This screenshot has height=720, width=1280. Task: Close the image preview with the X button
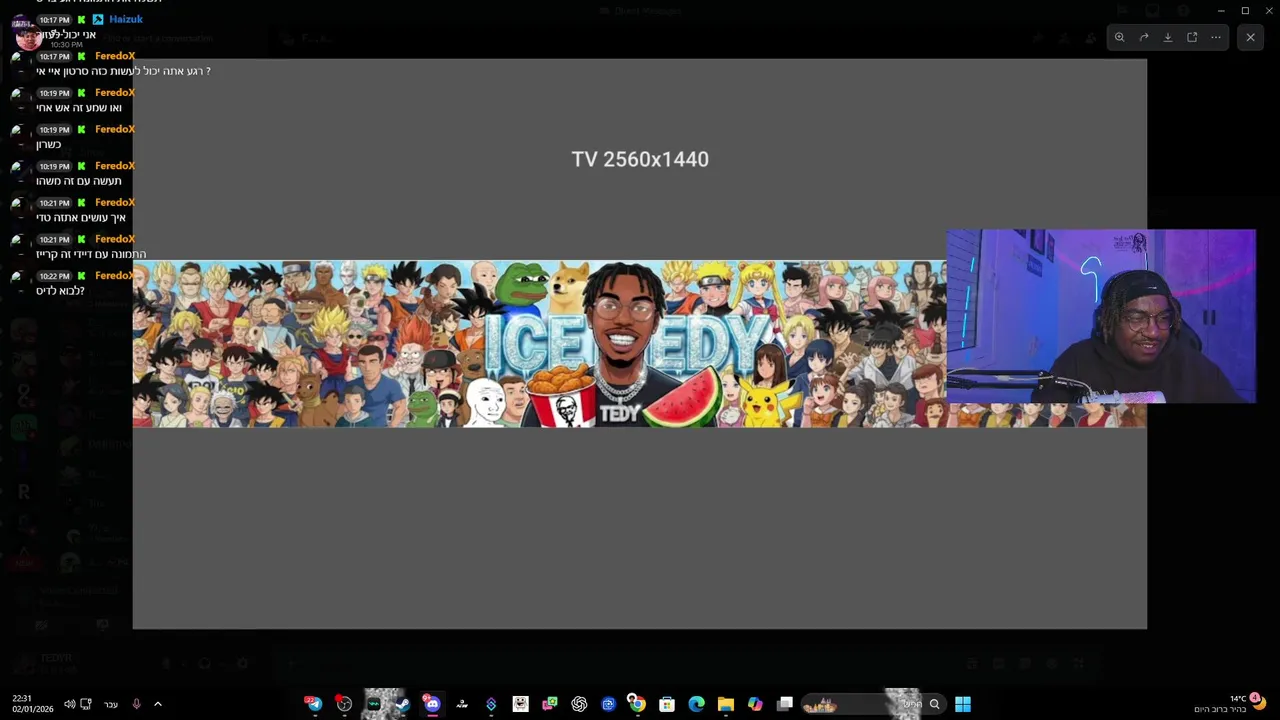(x=1250, y=37)
